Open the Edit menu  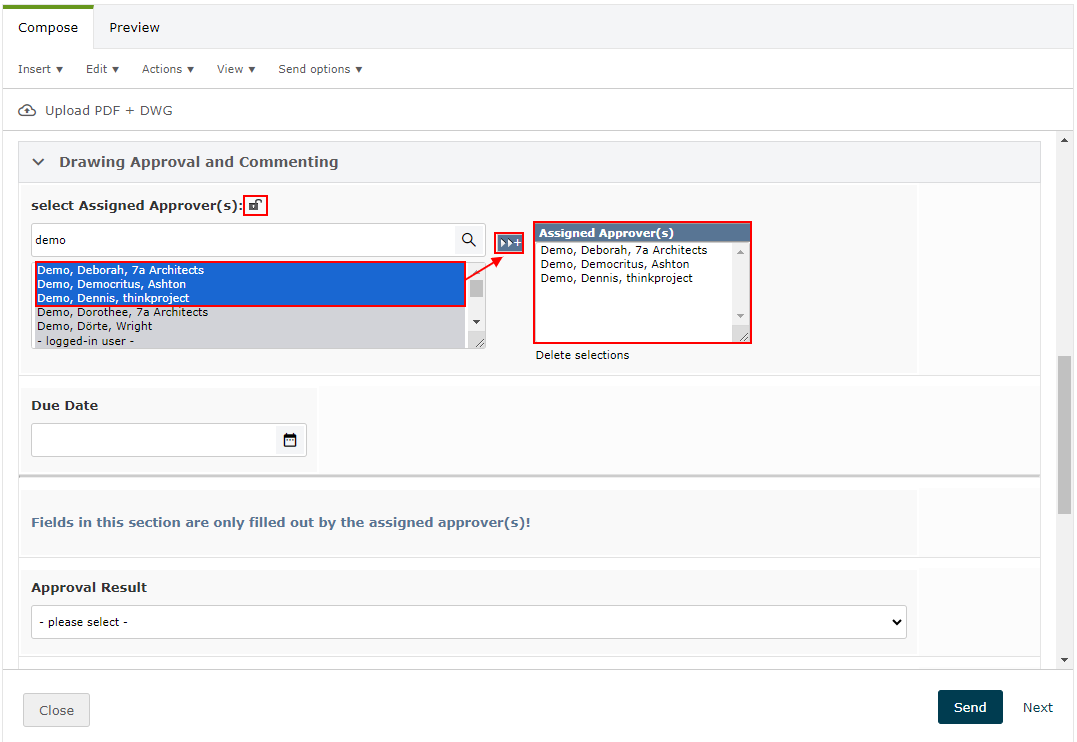(x=102, y=69)
